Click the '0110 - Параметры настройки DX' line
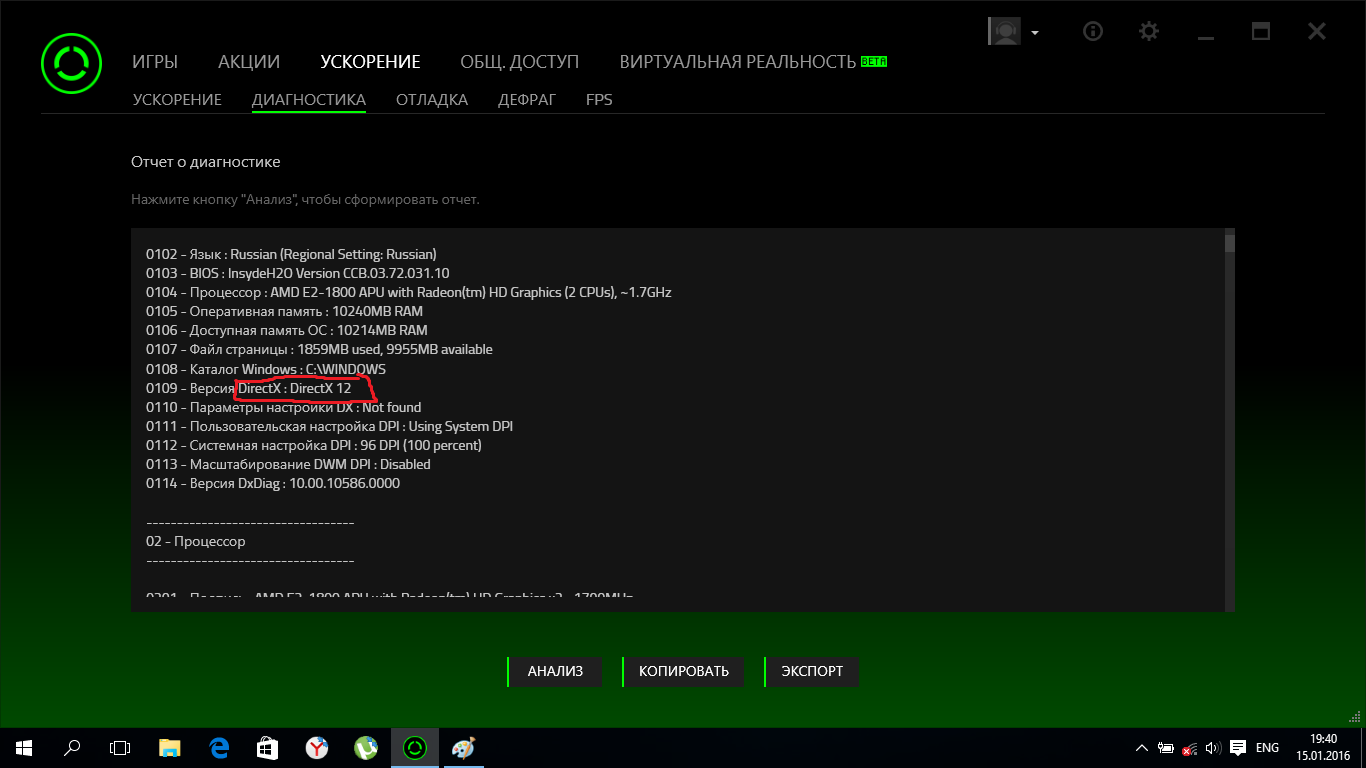Viewport: 1366px width, 768px height. pos(284,407)
